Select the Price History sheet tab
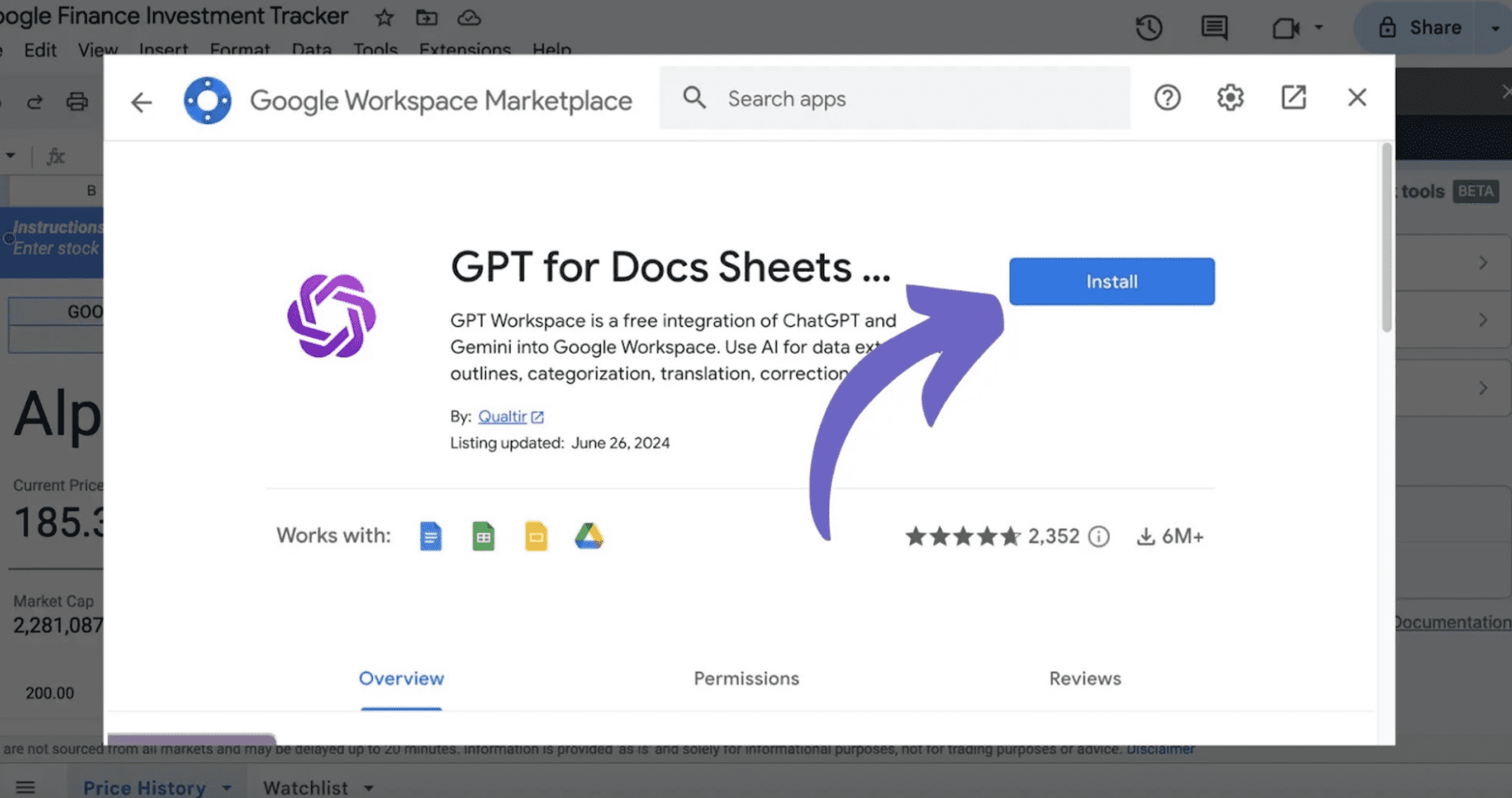 tap(145, 788)
